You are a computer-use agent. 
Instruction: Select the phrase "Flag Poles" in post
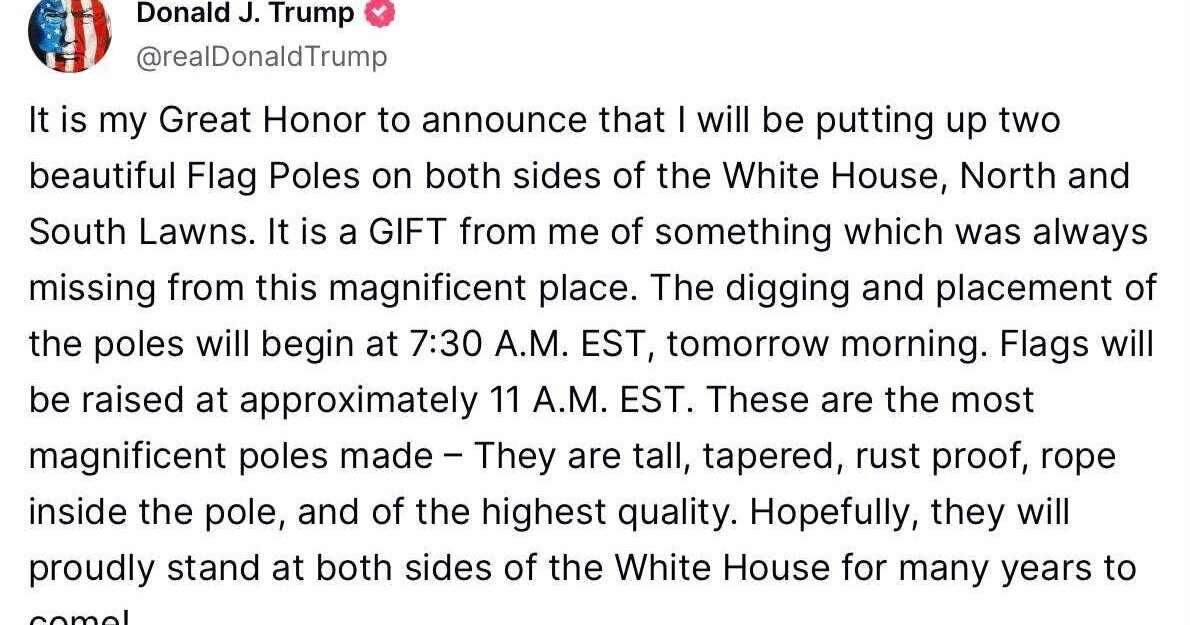click(x=273, y=176)
